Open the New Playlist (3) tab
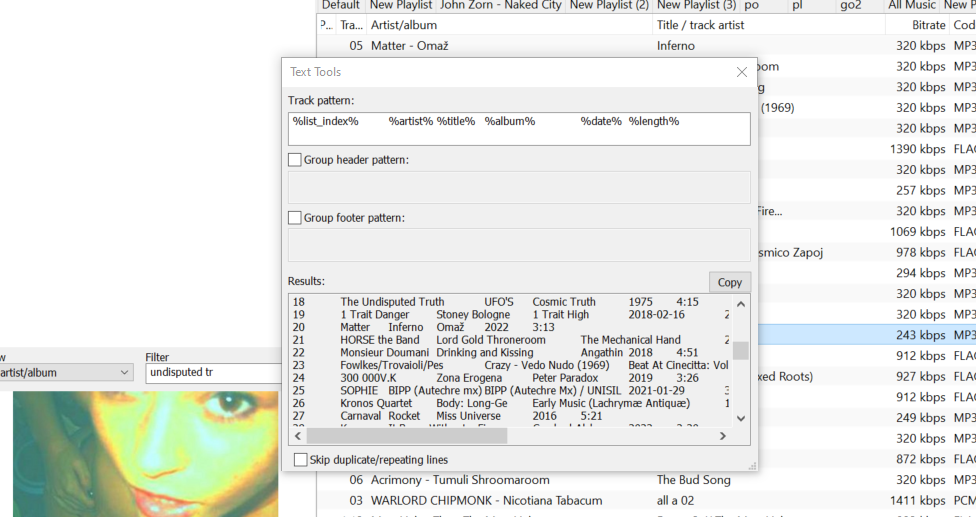976x517 pixels. pyautogui.click(x=696, y=5)
